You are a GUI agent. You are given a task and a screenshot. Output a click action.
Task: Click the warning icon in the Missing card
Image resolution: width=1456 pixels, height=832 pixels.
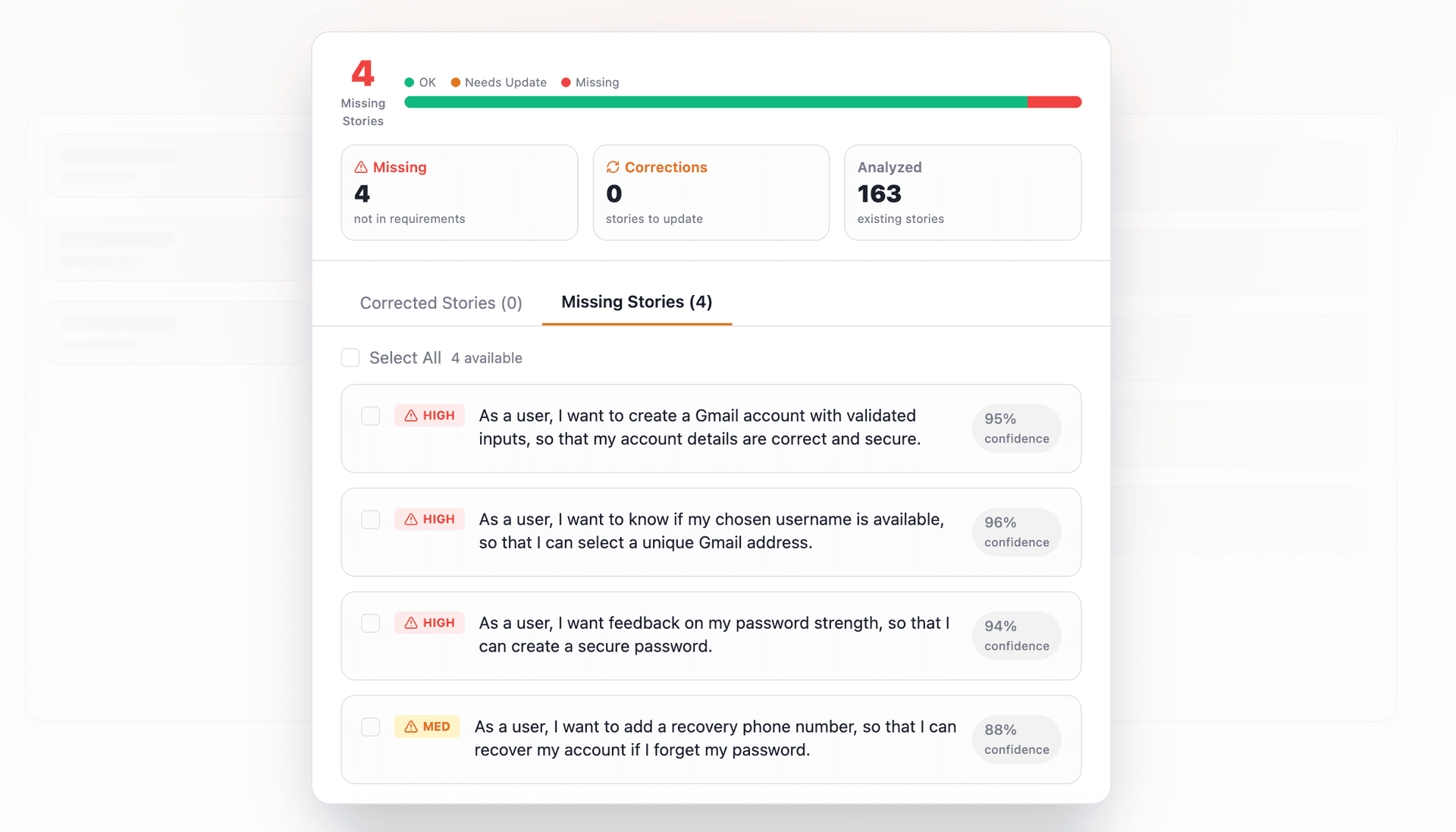(x=362, y=168)
